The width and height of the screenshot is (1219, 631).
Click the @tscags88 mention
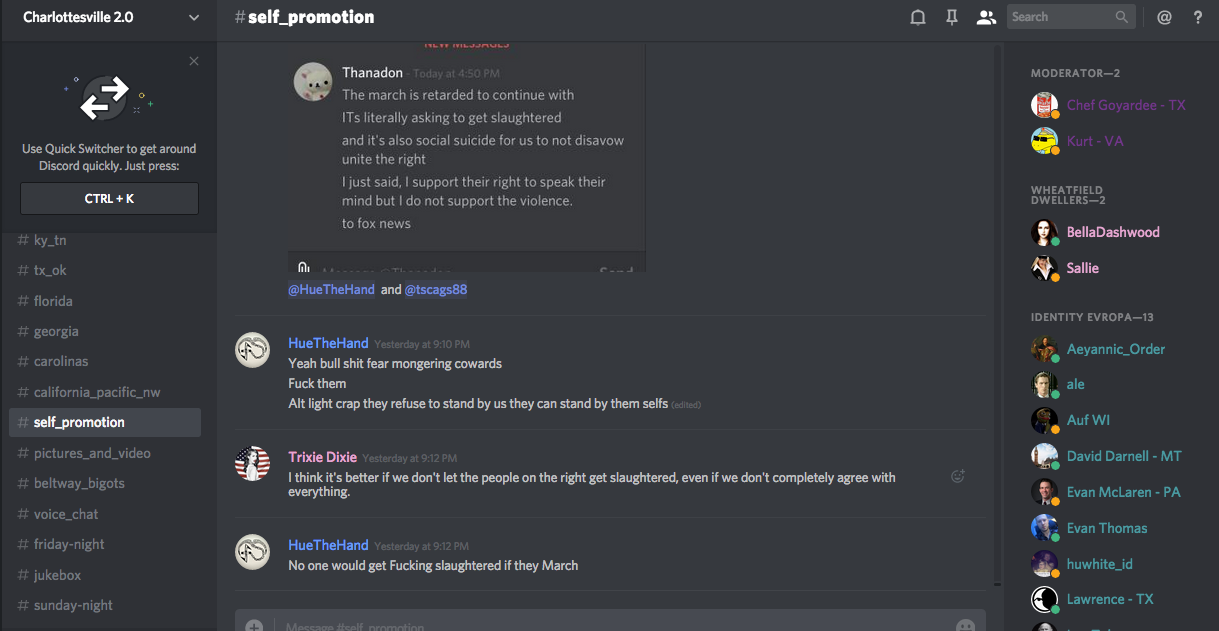[x=436, y=289]
